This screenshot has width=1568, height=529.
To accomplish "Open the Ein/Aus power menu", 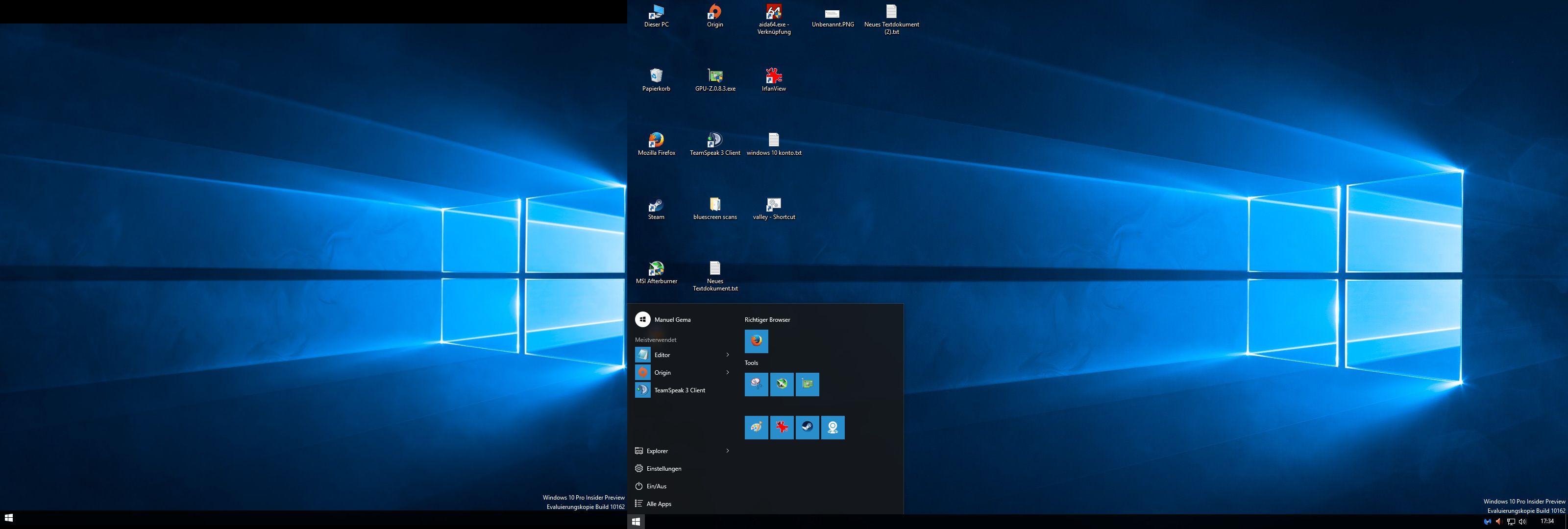I will 656,486.
